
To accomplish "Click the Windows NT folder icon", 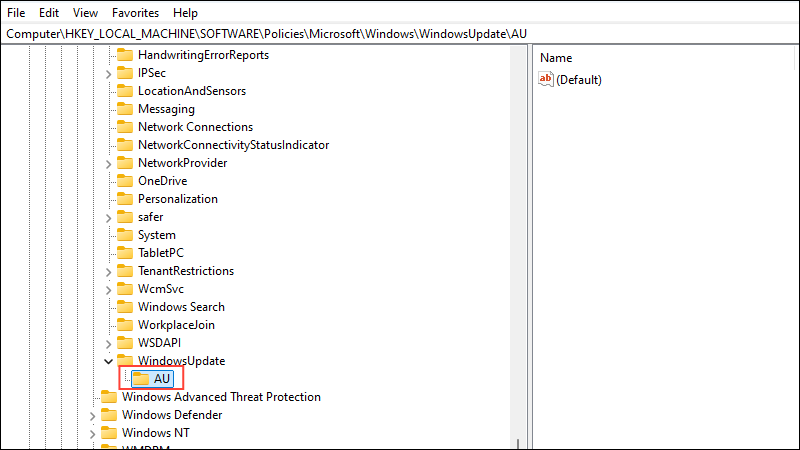I will click(109, 433).
